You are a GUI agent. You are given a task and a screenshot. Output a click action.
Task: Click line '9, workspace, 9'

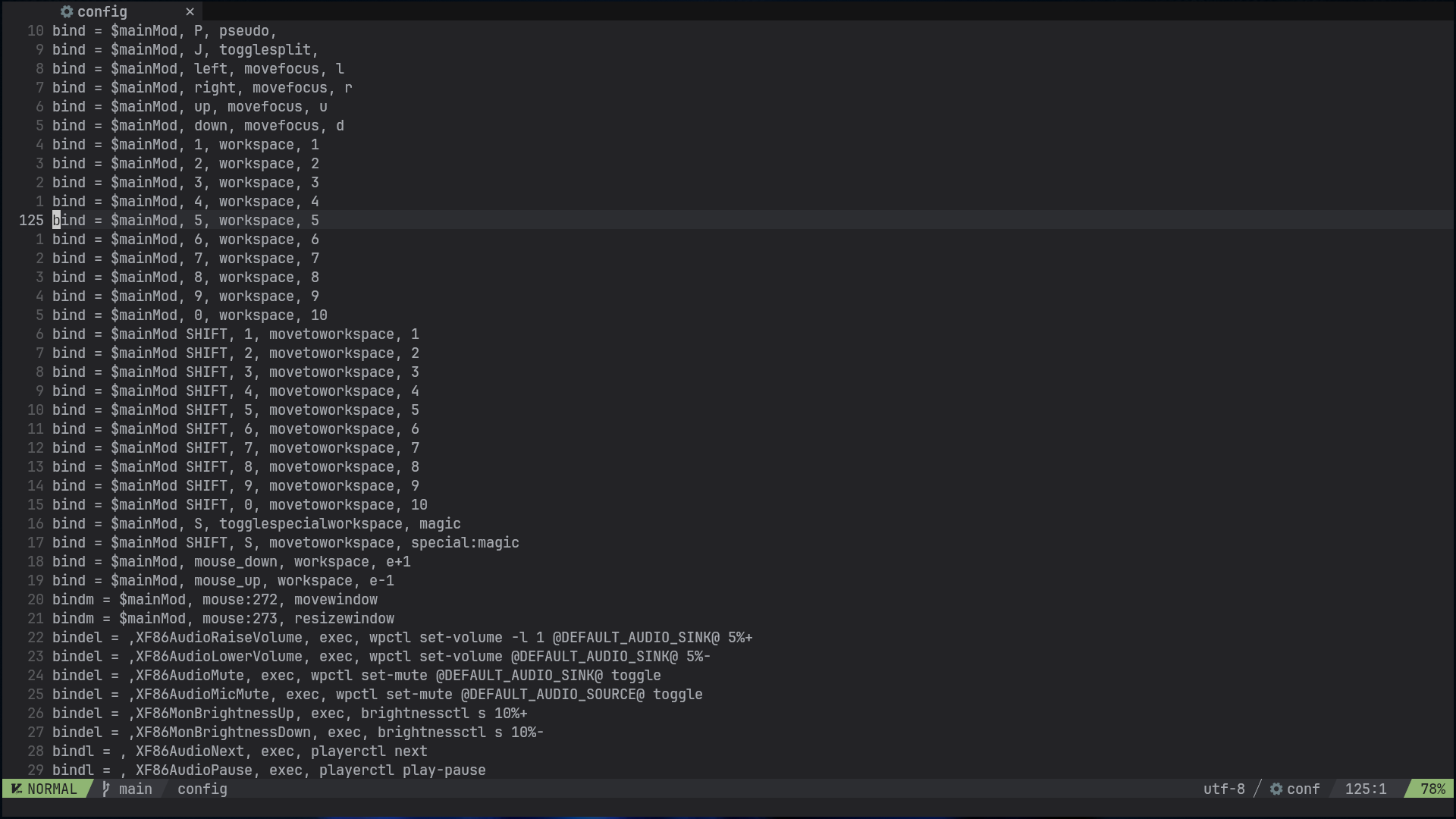click(186, 296)
